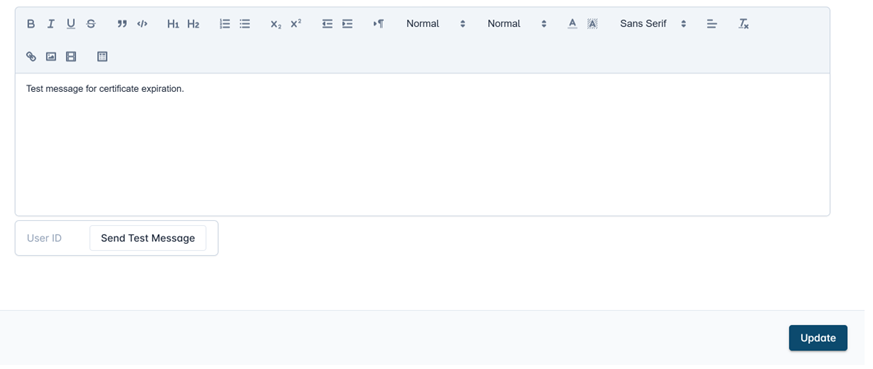Click the Send Test Message button
Viewport: 873px width, 369px height.
click(x=148, y=238)
